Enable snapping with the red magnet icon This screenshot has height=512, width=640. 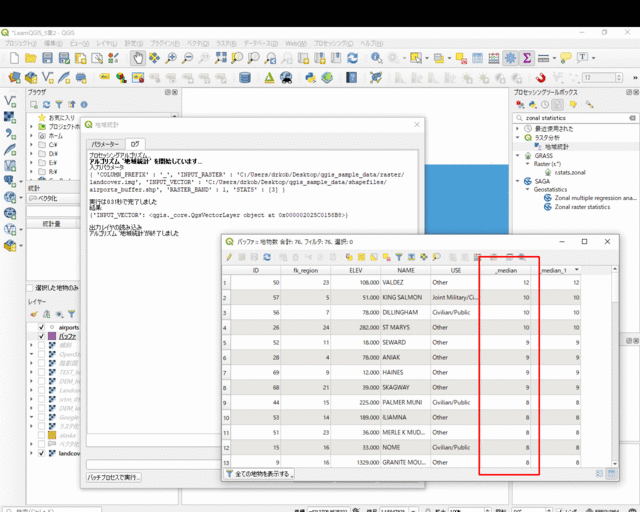541,77
